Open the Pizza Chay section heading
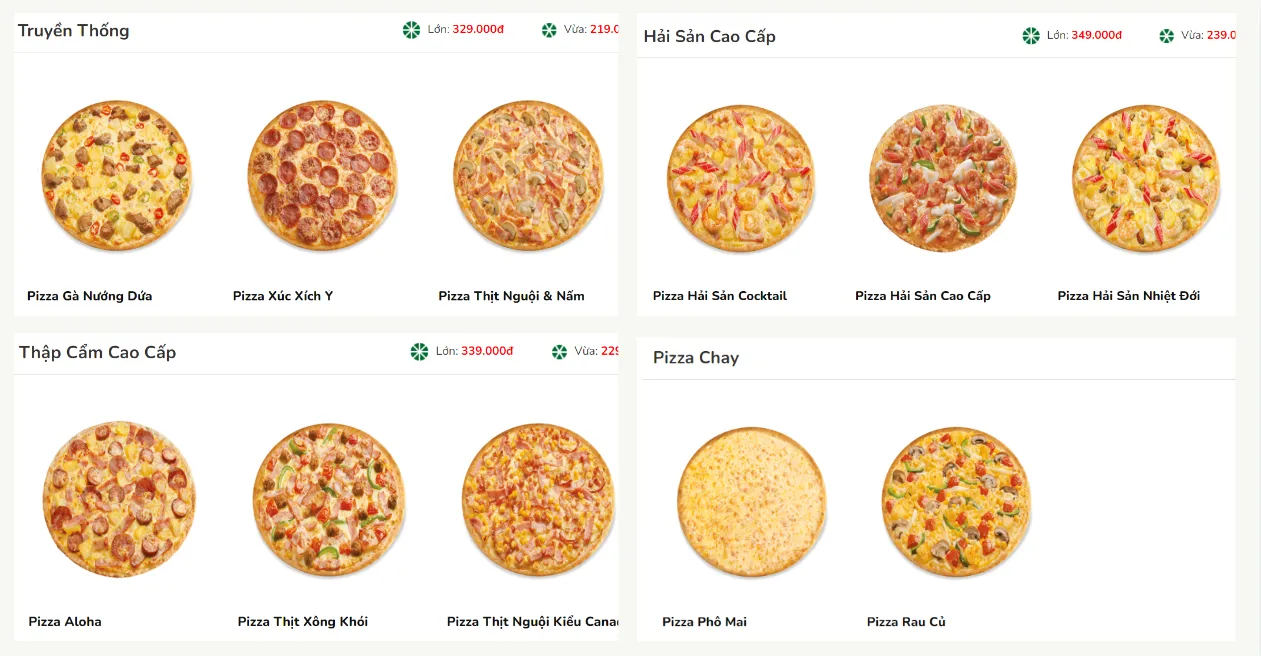 click(x=696, y=357)
